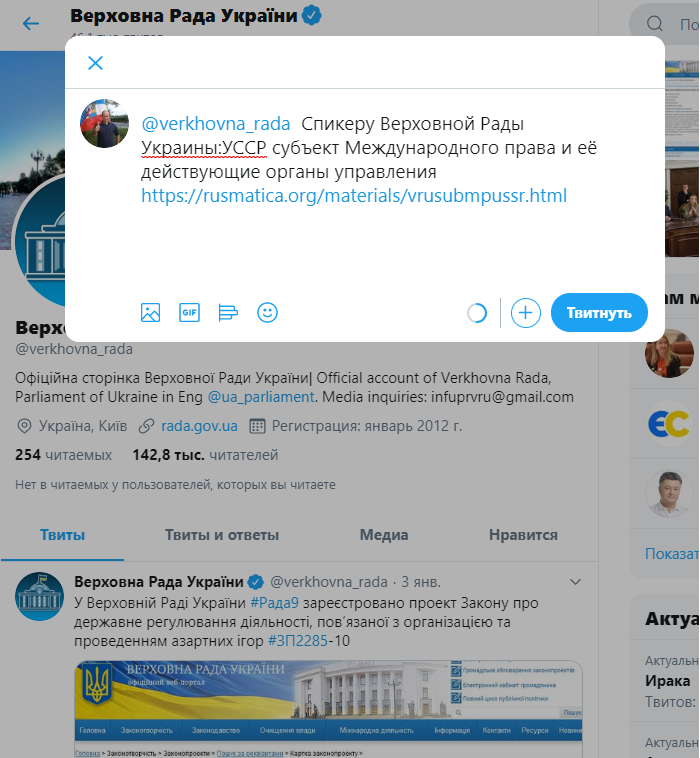
Task: Click the suggested account avatar of man in white shirt
Action: (x=669, y=494)
